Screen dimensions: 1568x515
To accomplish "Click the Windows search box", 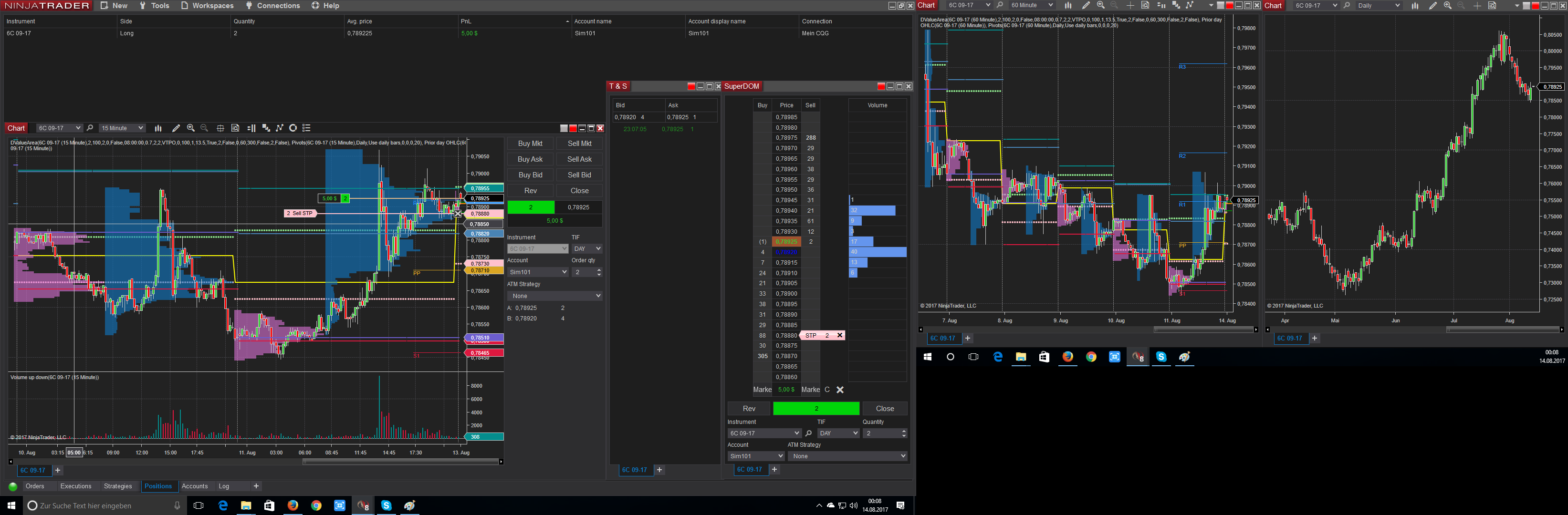I will (104, 505).
